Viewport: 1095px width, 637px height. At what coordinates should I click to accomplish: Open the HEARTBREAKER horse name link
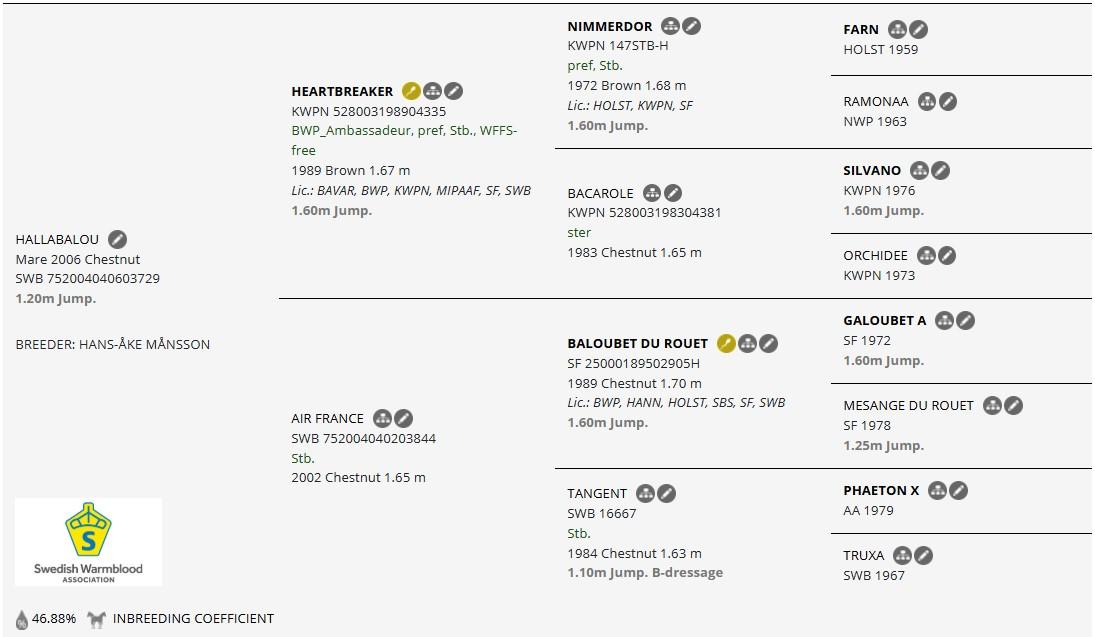[x=342, y=91]
